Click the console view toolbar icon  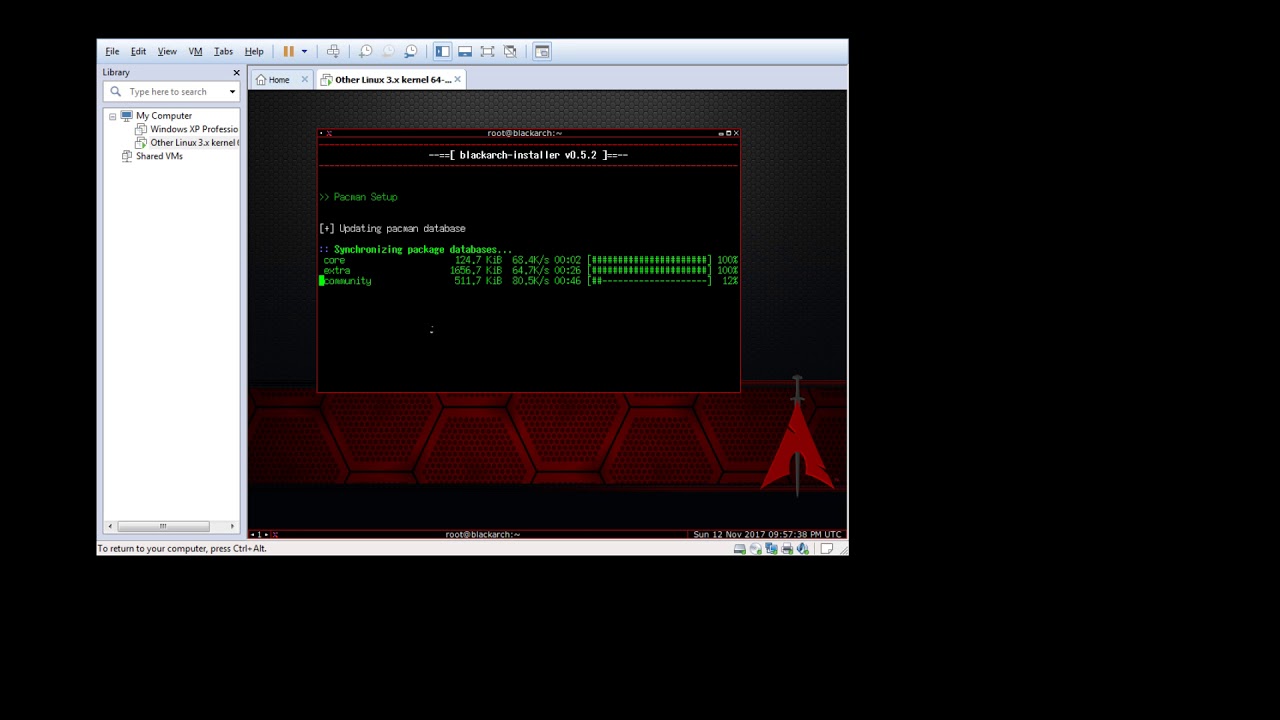coord(542,51)
